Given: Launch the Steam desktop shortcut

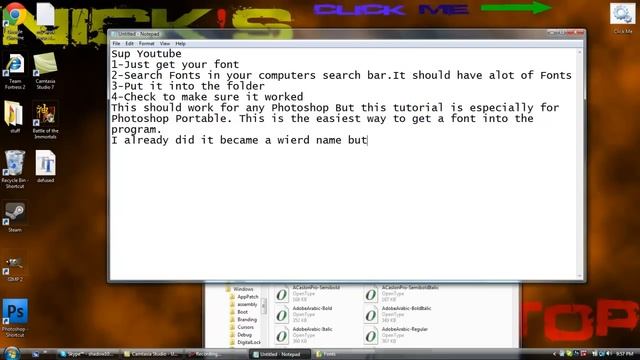Looking at the screenshot, I should (15, 217).
